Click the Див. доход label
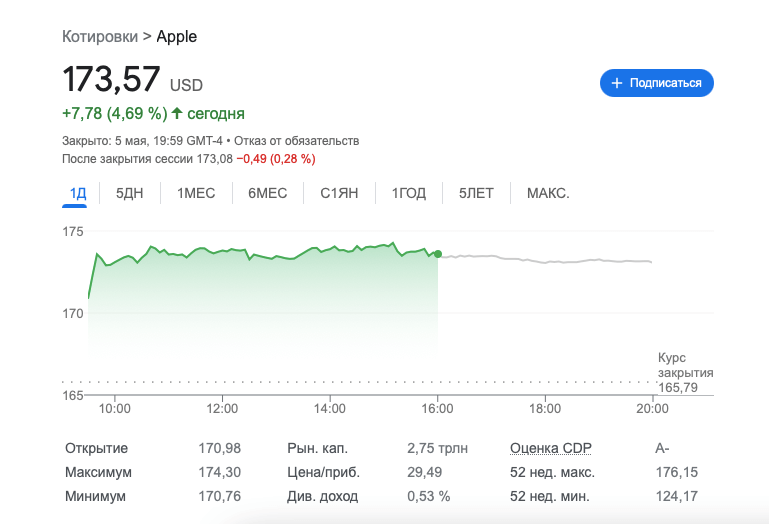Screen dimensions: 769x524 click(x=323, y=496)
